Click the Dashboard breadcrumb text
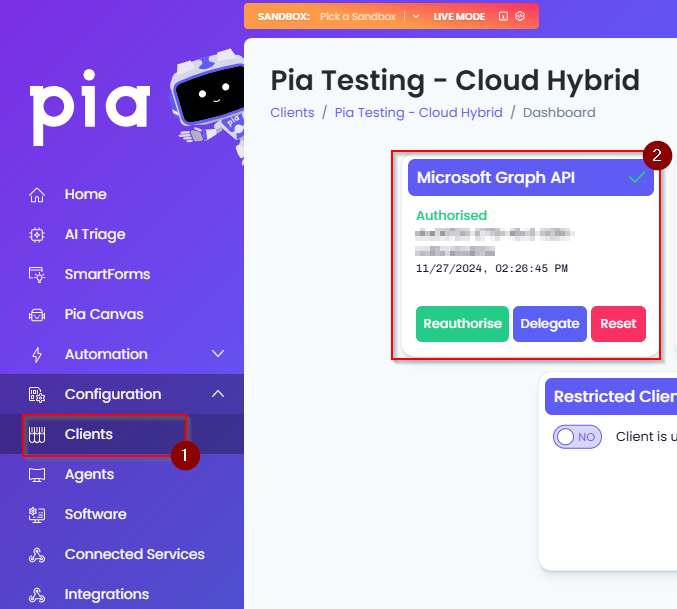677x609 pixels. pyautogui.click(x=559, y=113)
